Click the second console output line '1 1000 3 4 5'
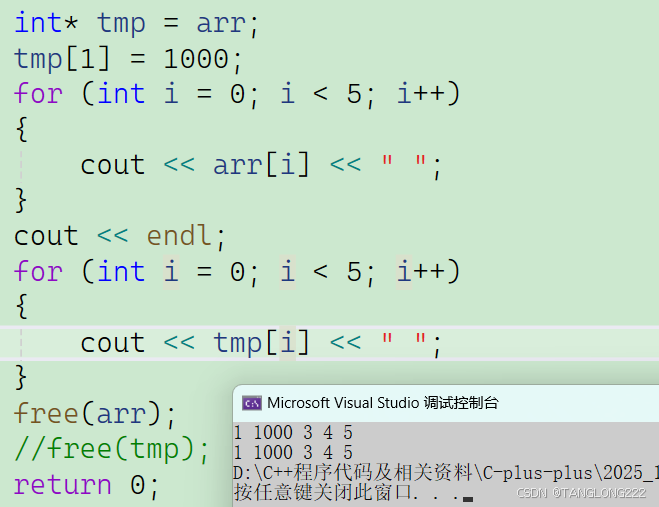The width and height of the screenshot is (659, 507). coord(293,452)
